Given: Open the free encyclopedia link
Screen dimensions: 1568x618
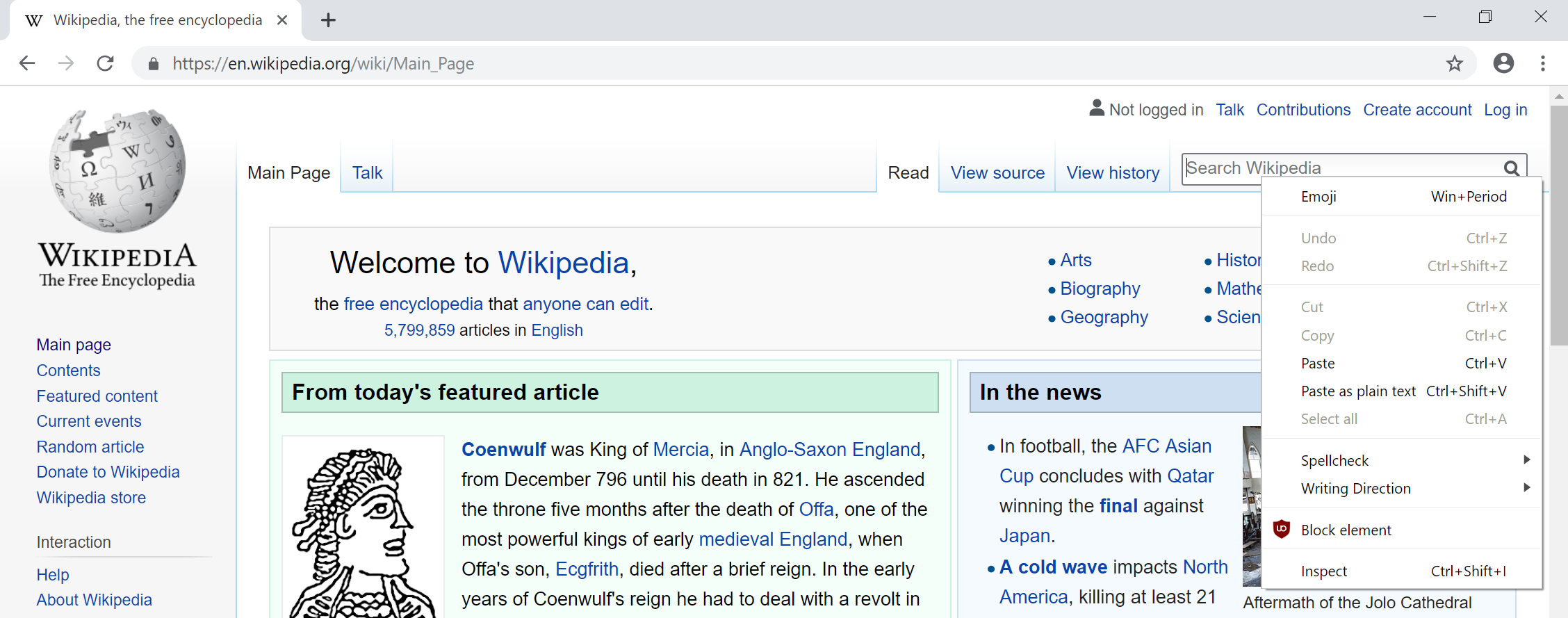Looking at the screenshot, I should click(413, 304).
